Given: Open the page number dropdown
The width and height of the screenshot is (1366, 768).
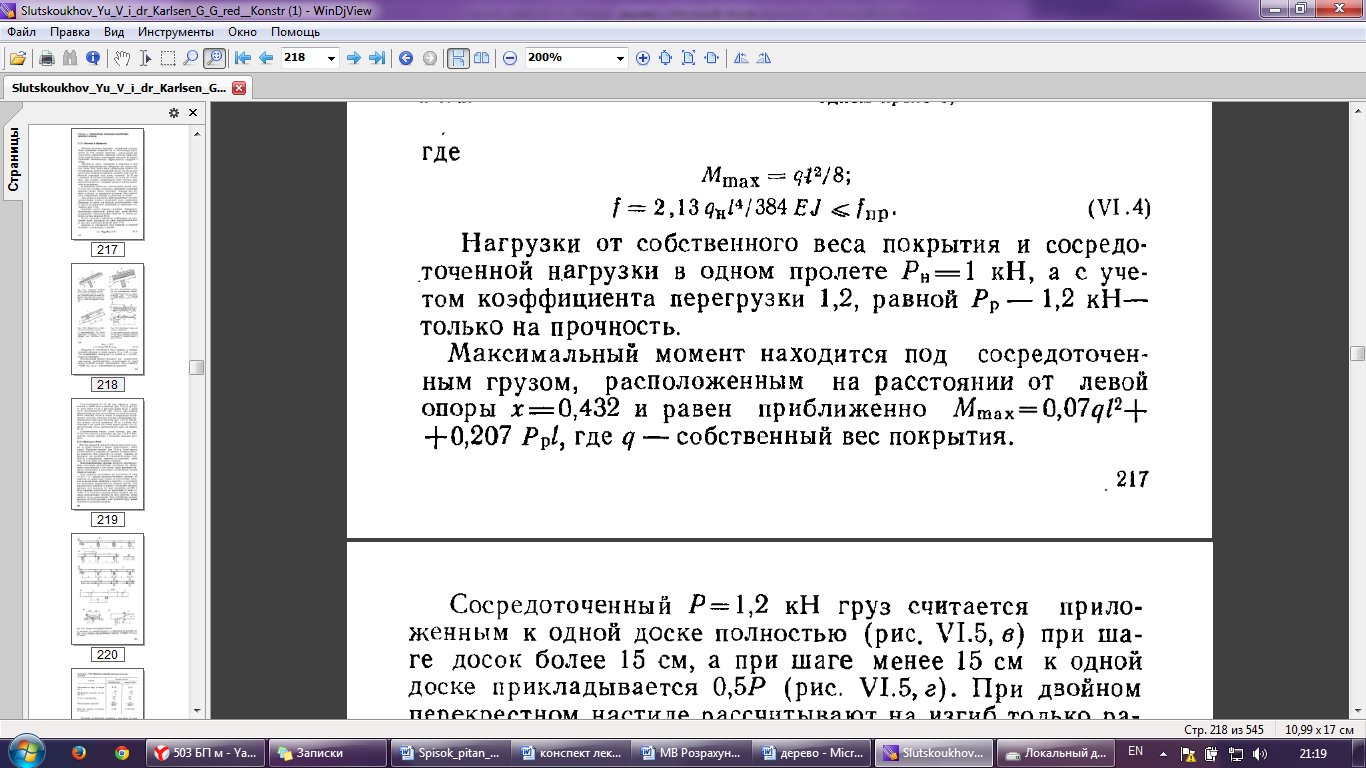Looking at the screenshot, I should 331,58.
